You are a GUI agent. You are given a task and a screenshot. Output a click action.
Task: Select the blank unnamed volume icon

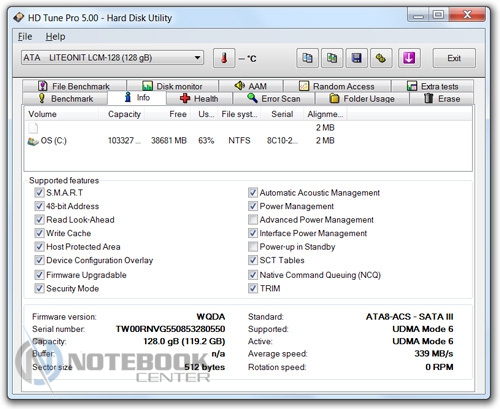[33, 128]
